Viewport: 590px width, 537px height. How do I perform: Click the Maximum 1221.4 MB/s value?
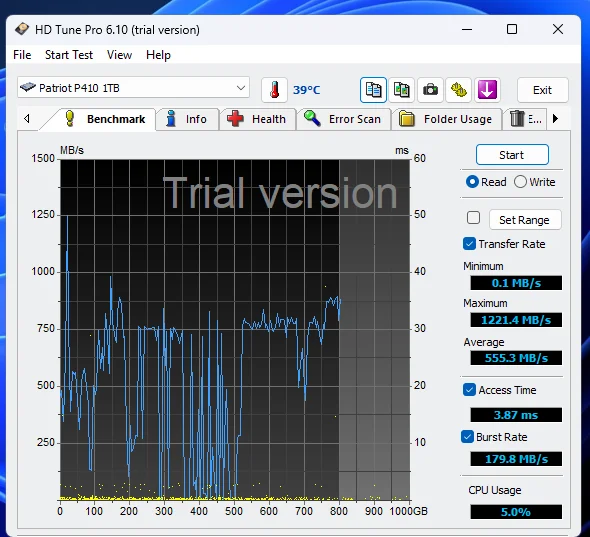516,320
